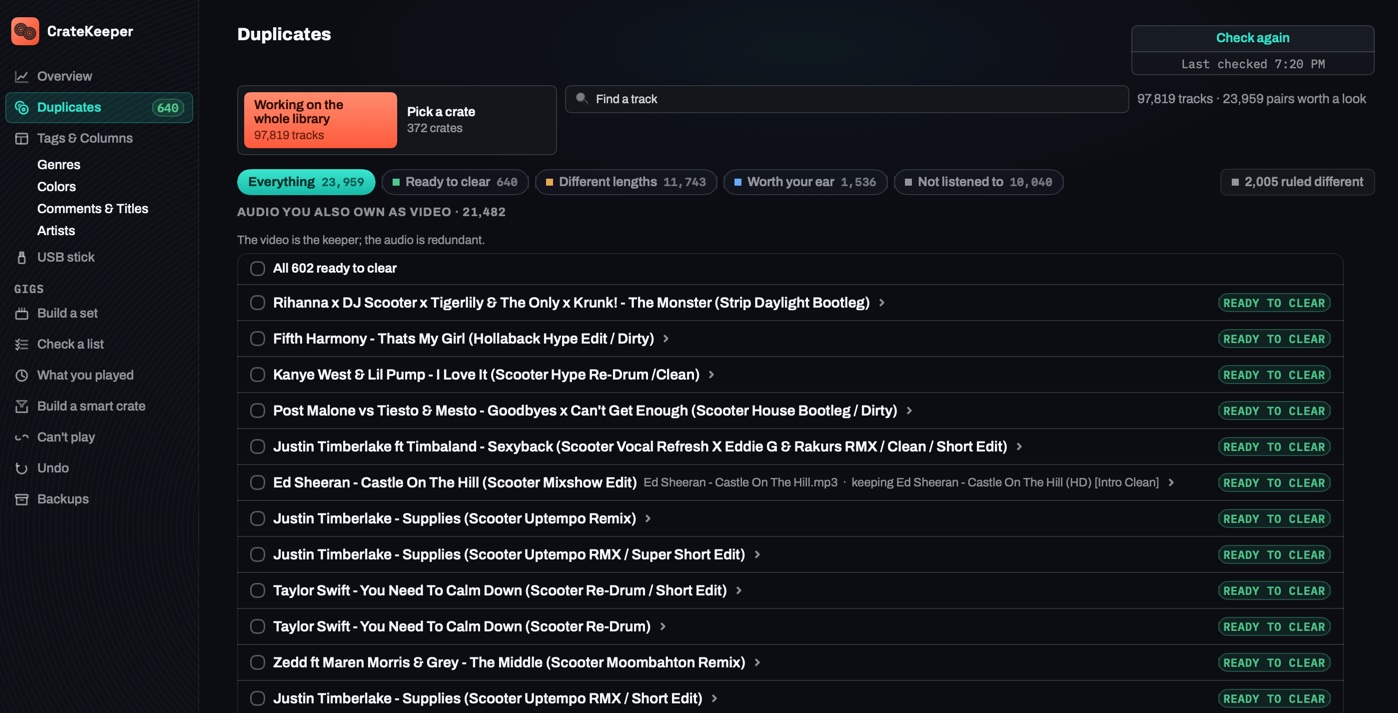Click the Build a smart crate icon

pyautogui.click(x=21, y=406)
